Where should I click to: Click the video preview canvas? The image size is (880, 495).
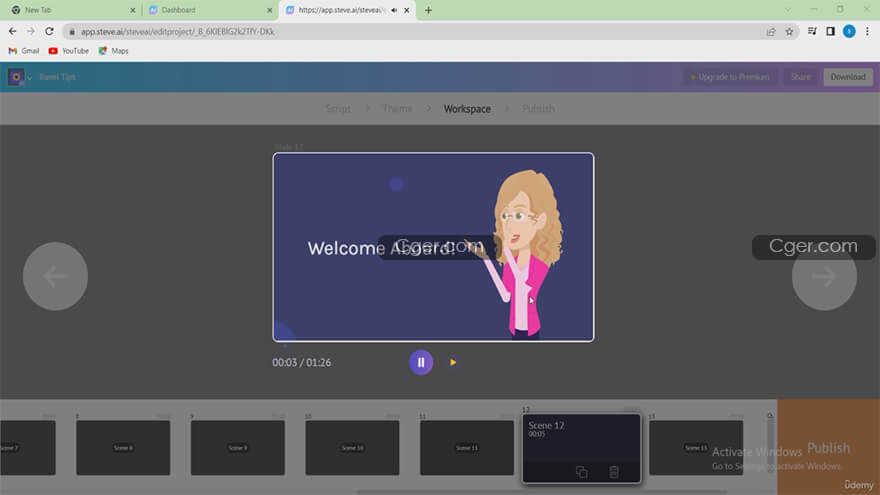point(433,247)
